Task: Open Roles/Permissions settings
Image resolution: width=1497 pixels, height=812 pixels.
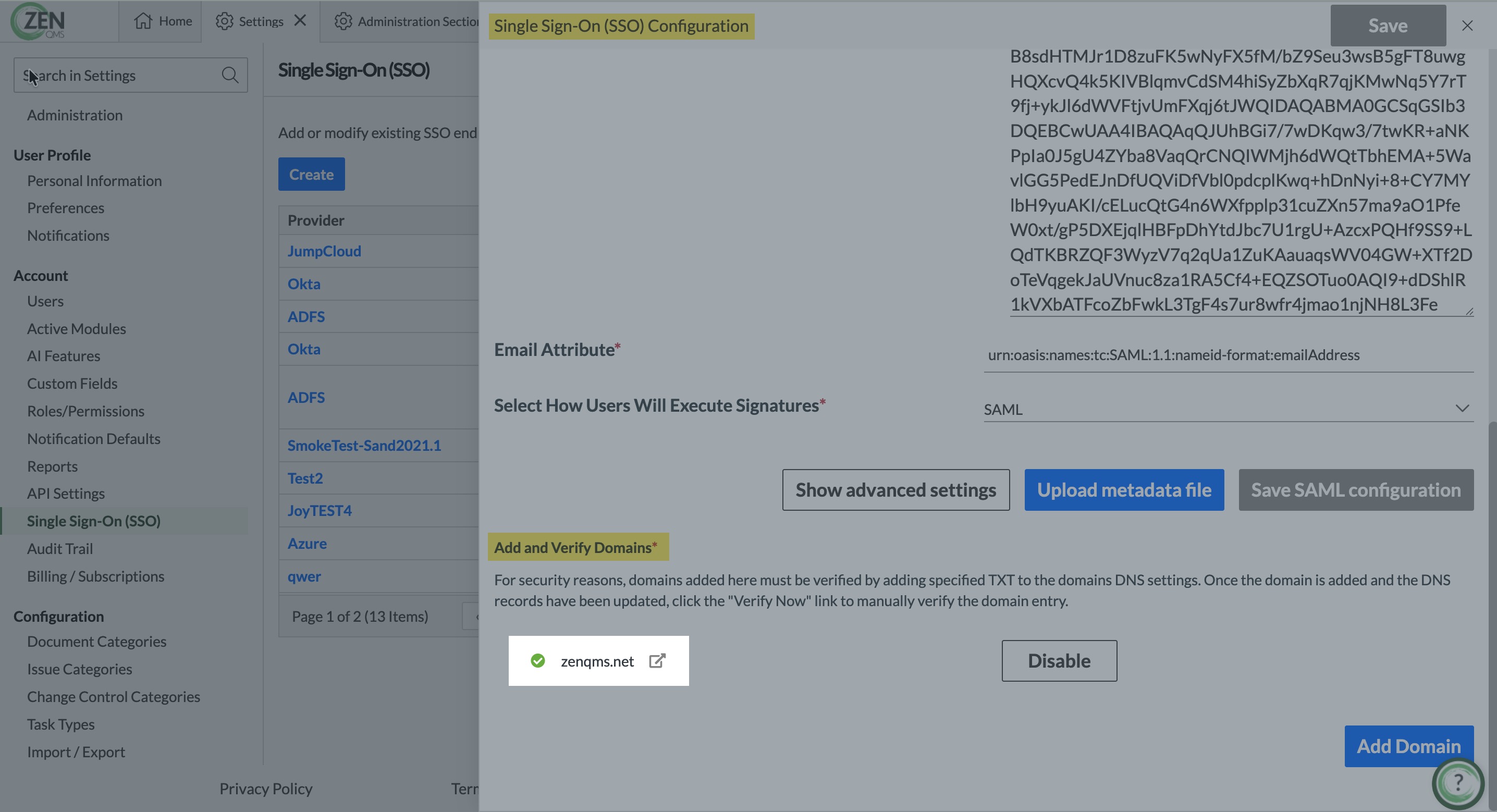Action: coord(85,411)
